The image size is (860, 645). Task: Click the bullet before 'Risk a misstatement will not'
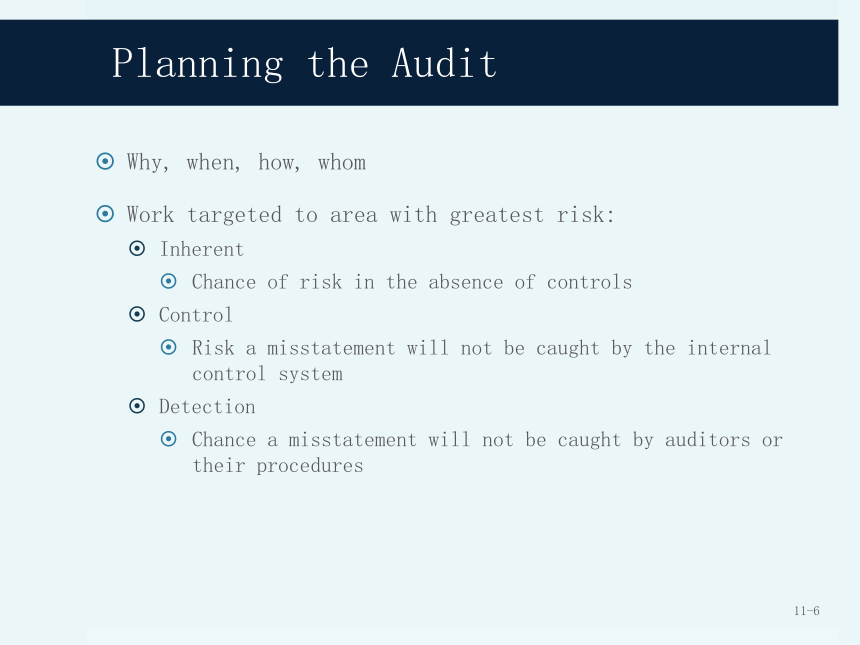coord(168,347)
